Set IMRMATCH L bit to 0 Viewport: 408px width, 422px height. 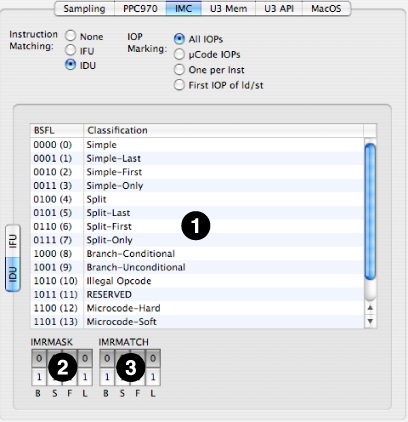(x=153, y=358)
